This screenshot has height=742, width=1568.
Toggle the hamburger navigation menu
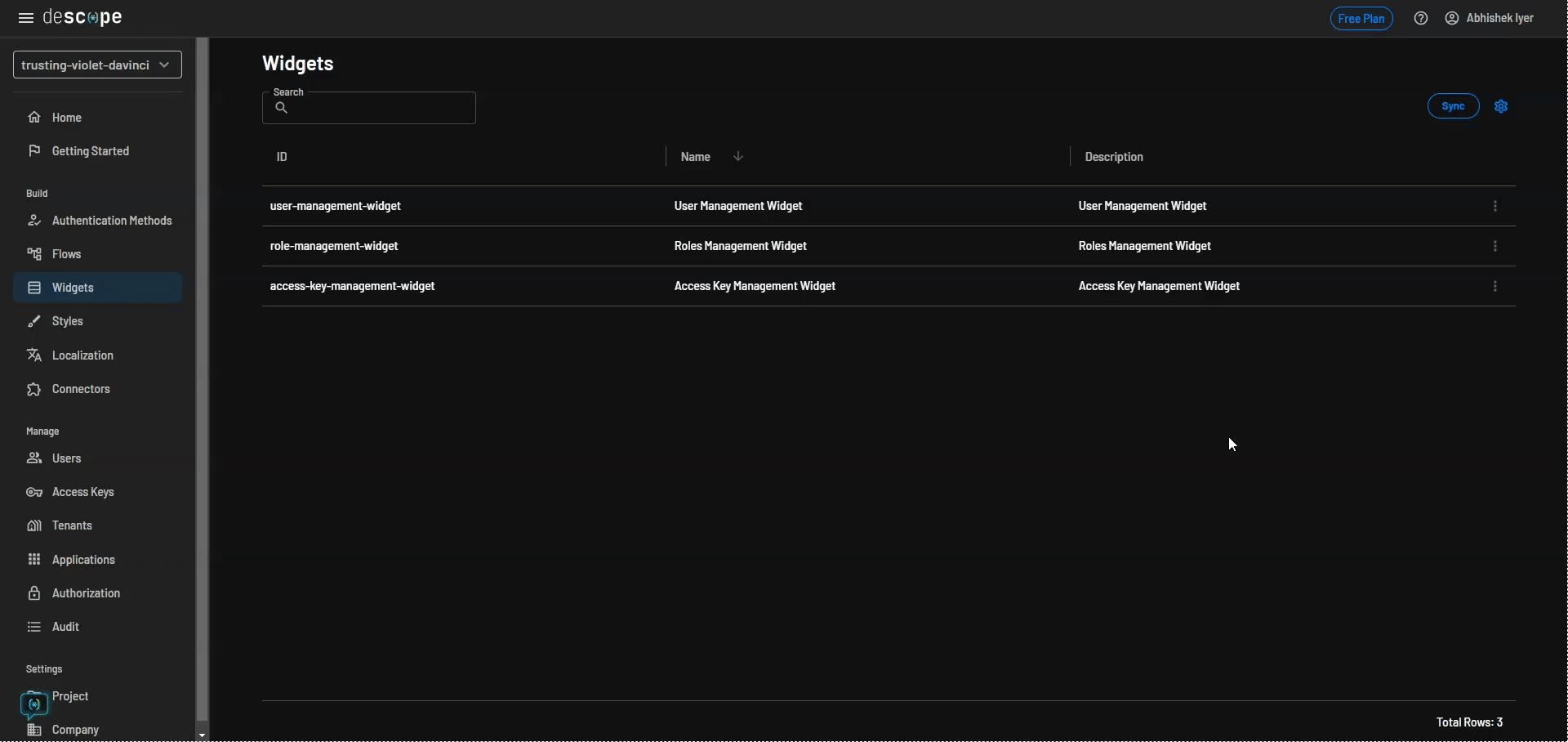point(26,18)
